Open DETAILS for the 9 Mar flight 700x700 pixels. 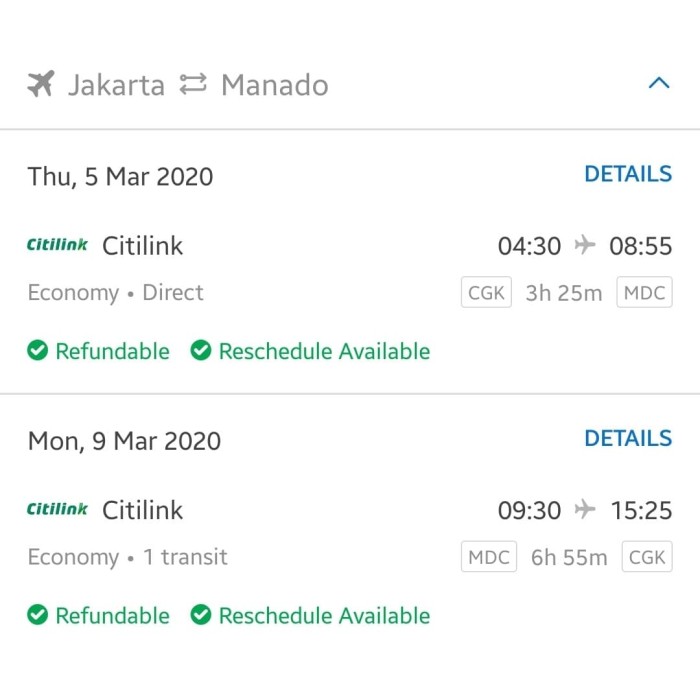pyautogui.click(x=628, y=438)
